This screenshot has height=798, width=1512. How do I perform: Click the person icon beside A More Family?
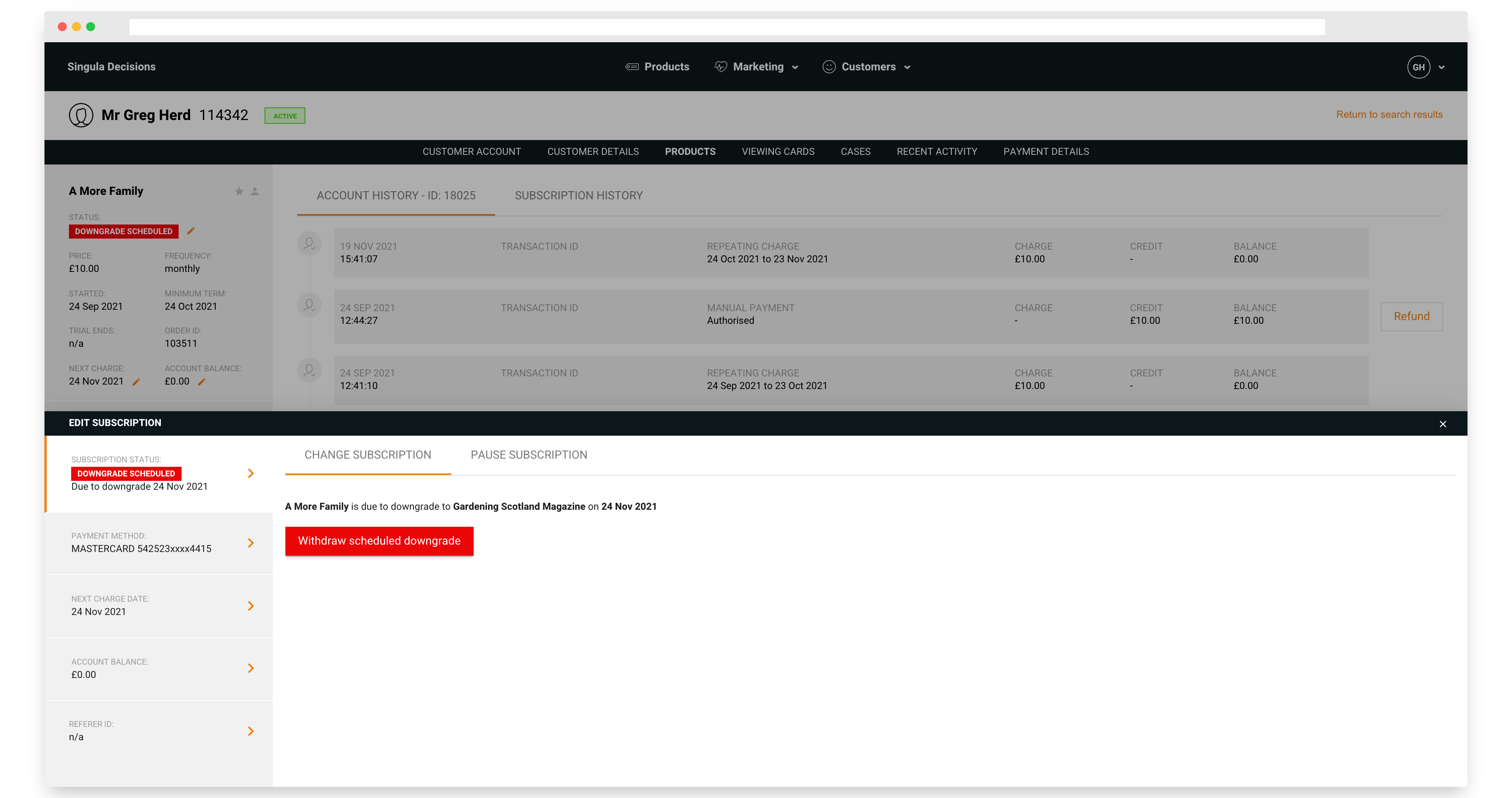pyautogui.click(x=255, y=191)
